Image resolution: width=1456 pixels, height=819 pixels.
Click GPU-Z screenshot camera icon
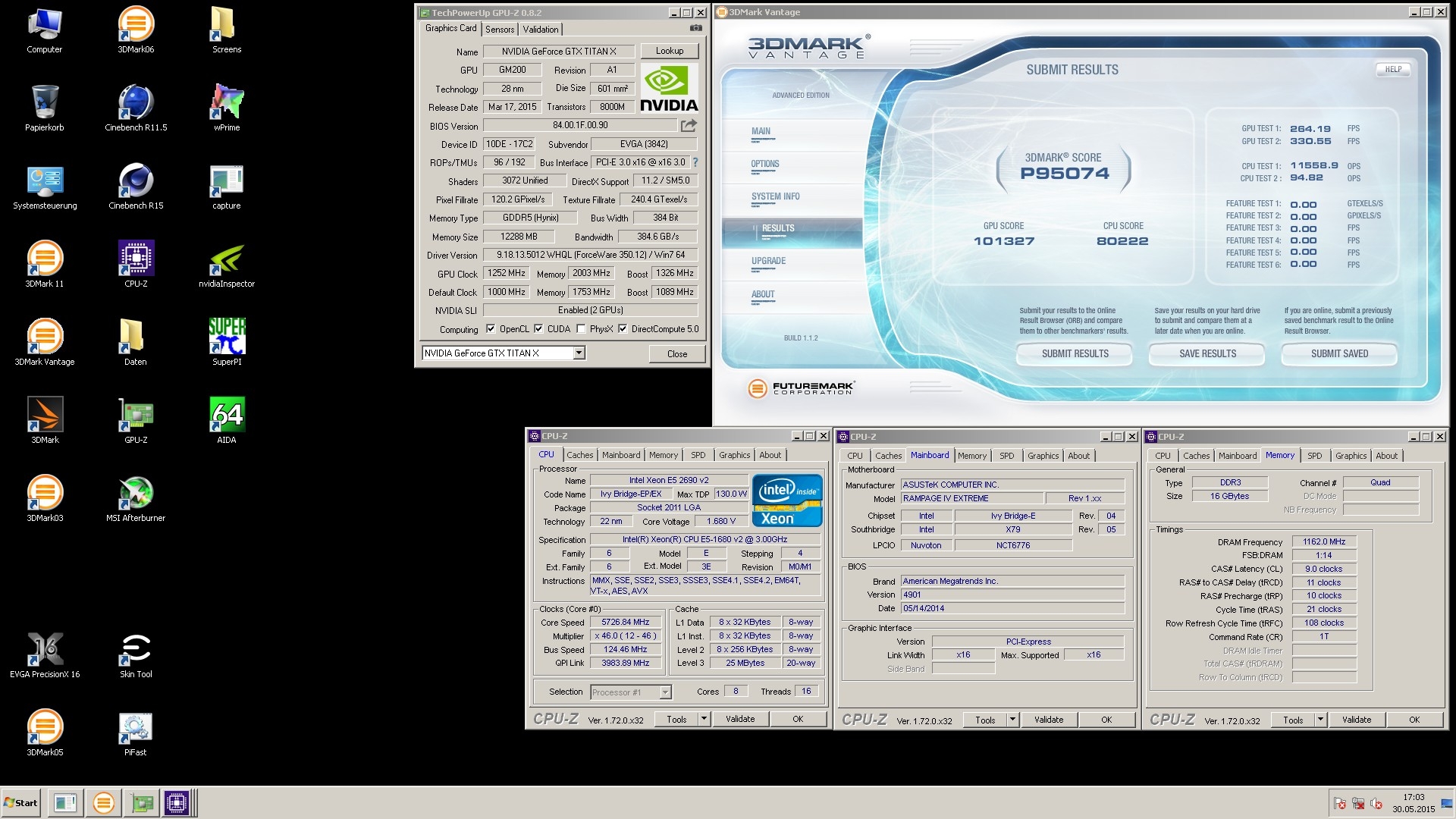[695, 28]
